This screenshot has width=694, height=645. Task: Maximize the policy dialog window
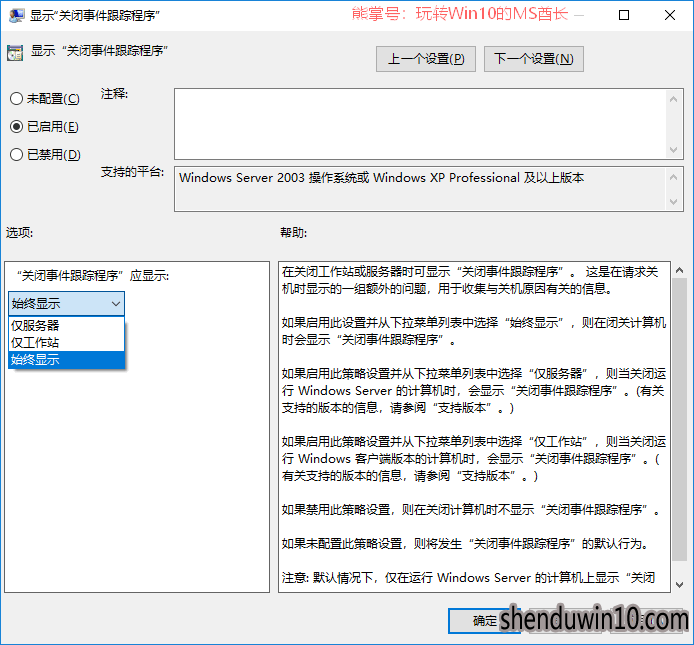(624, 15)
